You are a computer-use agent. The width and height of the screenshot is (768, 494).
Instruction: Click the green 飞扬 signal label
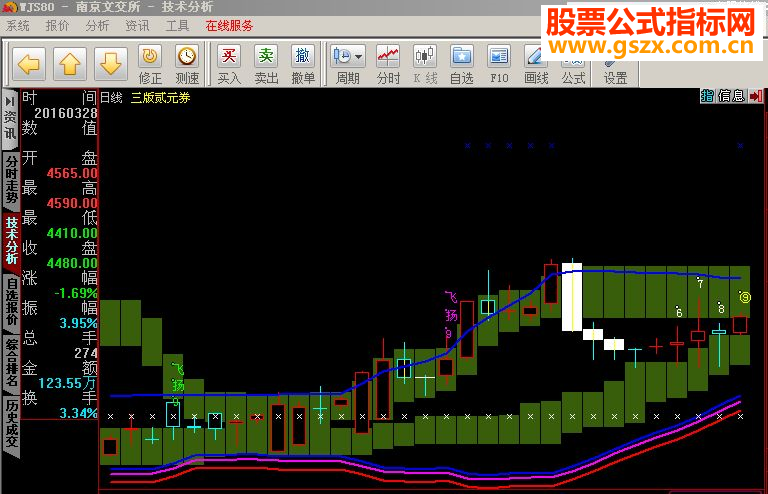click(177, 377)
